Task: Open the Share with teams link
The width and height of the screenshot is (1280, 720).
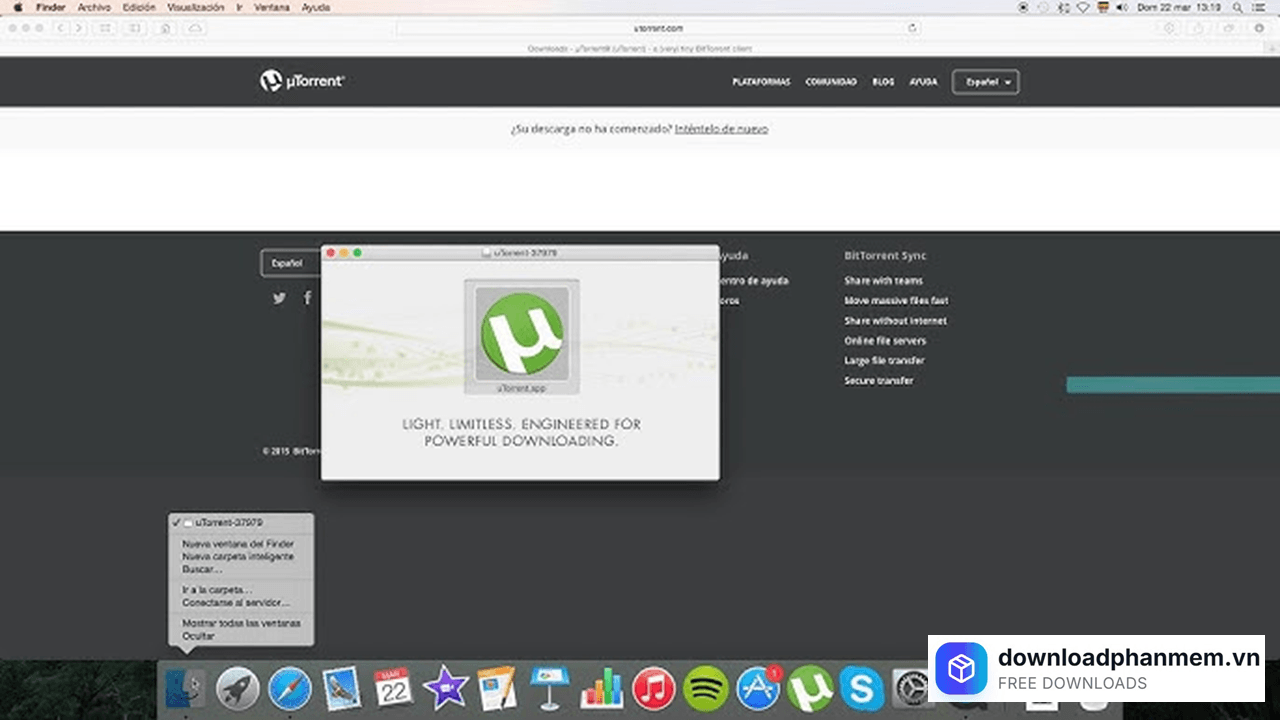Action: (x=883, y=281)
